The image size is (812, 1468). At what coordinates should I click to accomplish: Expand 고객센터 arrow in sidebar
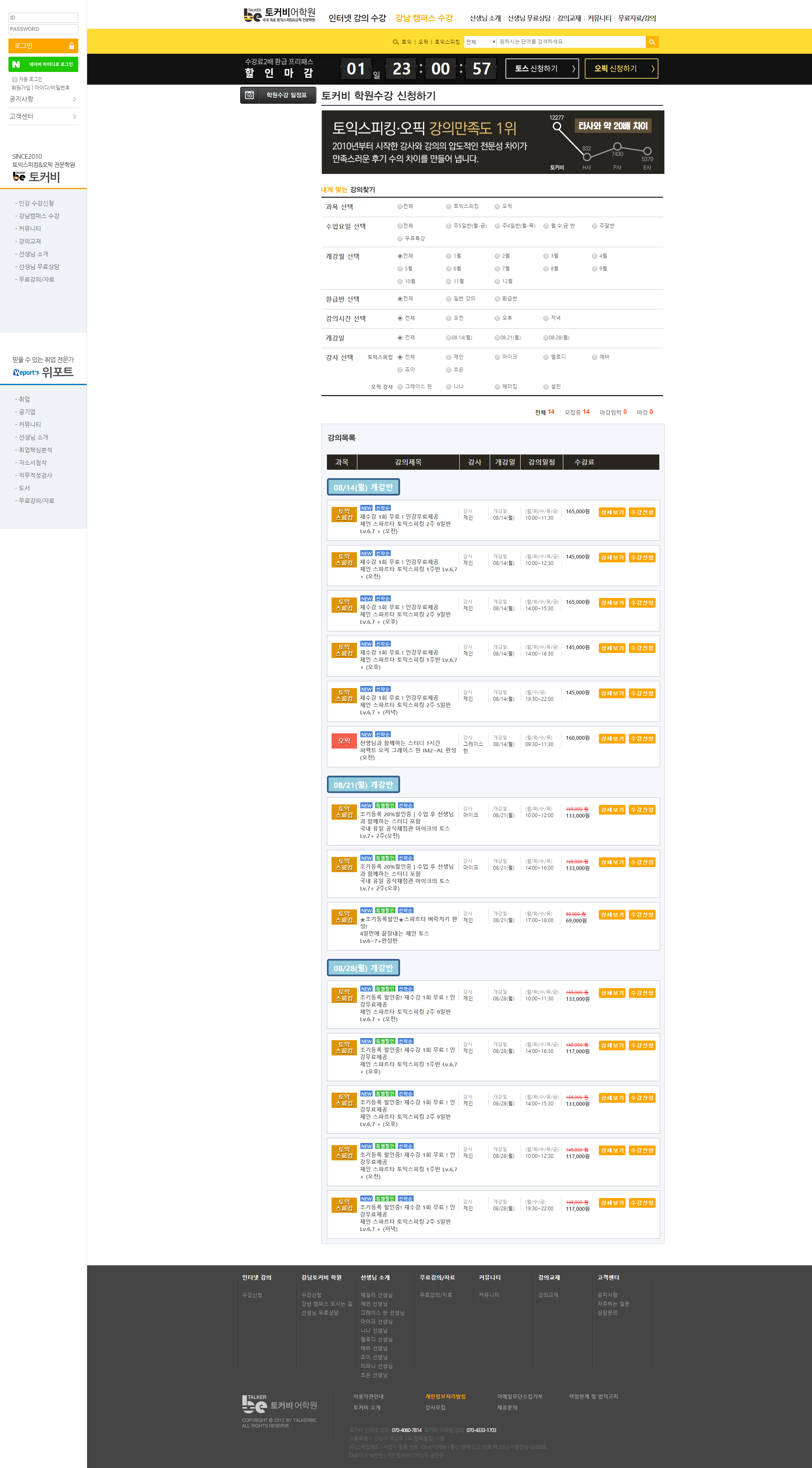pyautogui.click(x=74, y=117)
